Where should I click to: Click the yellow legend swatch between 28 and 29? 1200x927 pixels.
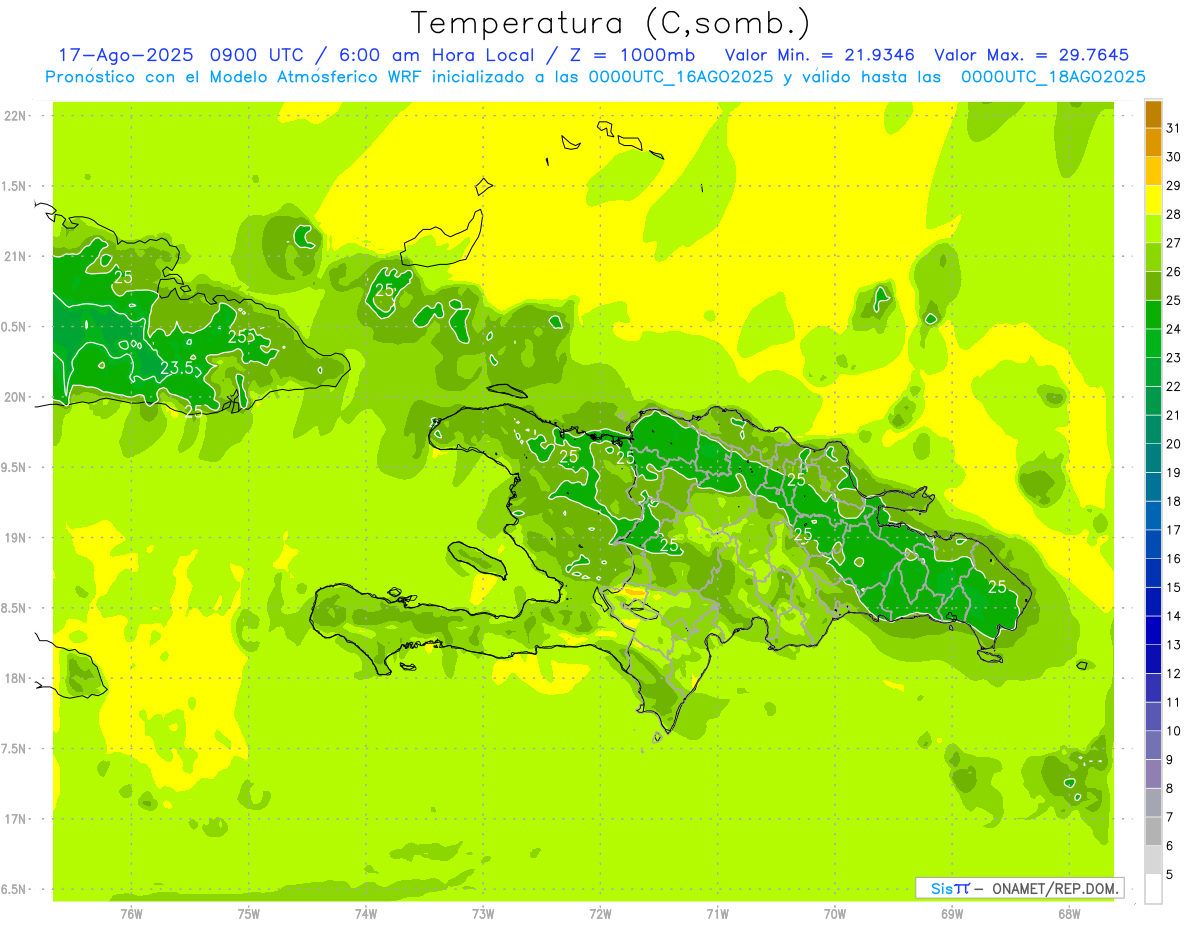(1153, 199)
